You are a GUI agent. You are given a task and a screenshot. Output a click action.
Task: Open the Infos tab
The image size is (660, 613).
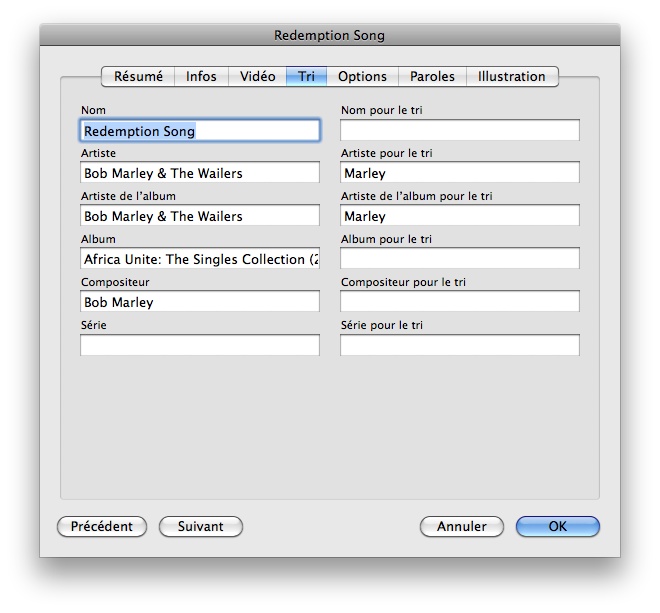click(x=201, y=77)
